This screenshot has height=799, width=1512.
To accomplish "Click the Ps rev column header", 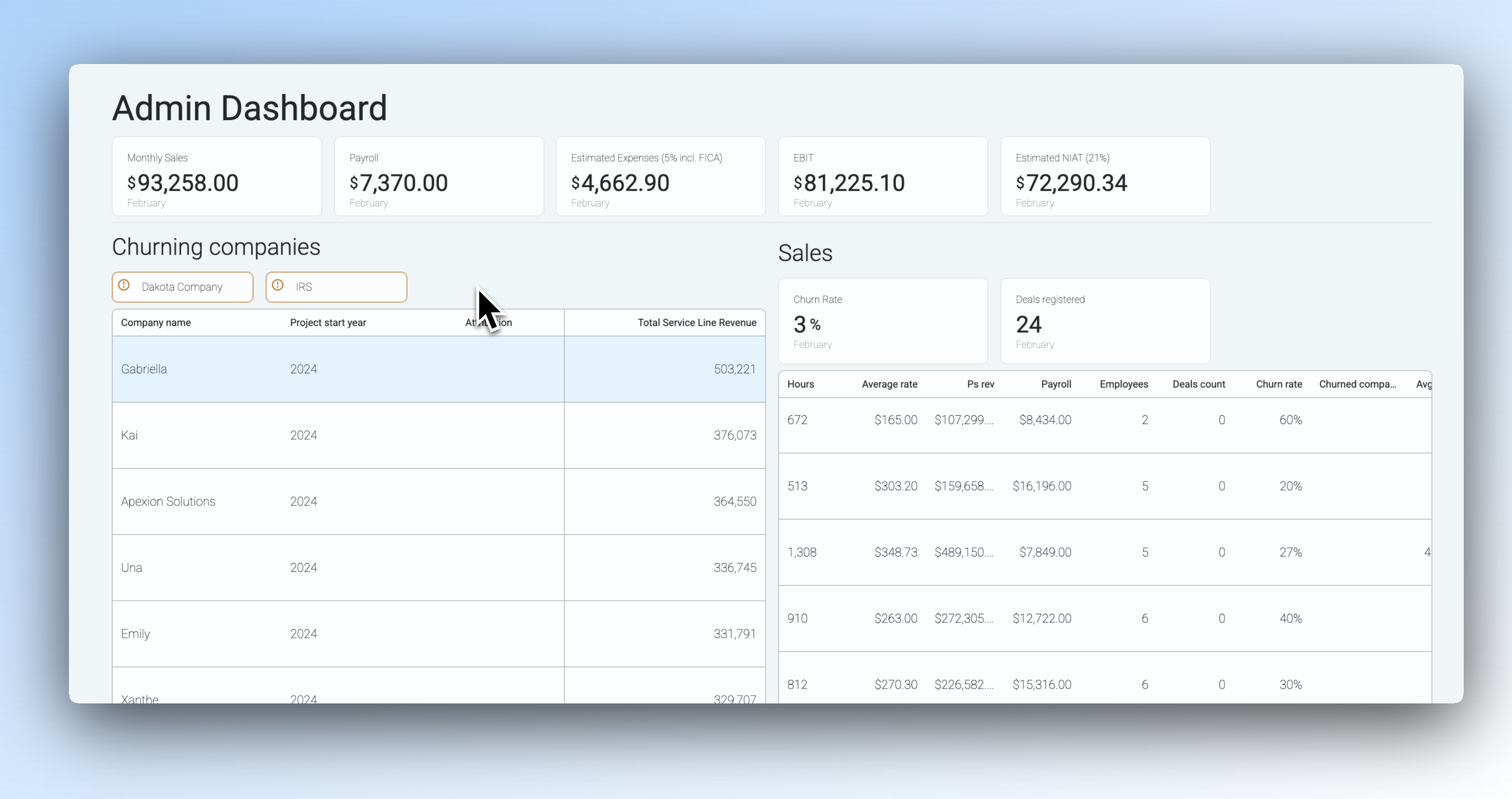I will 980,385.
